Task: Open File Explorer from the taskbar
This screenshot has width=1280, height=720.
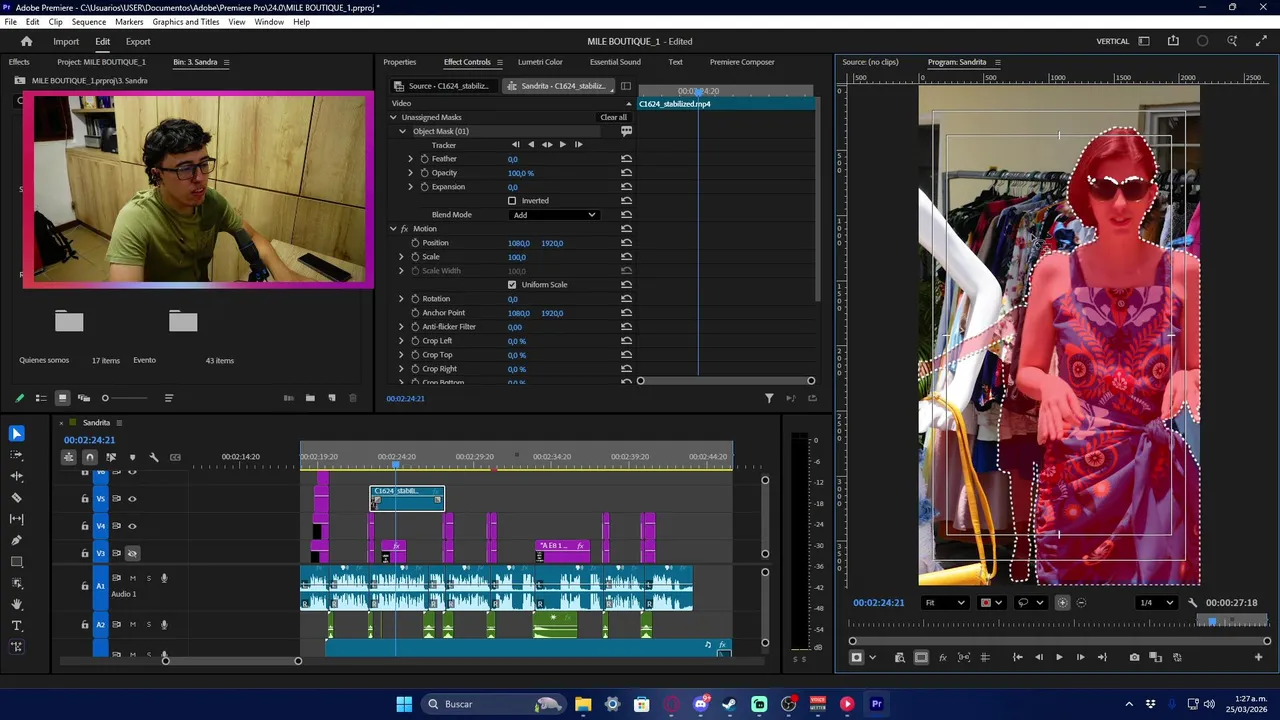Action: click(x=583, y=704)
